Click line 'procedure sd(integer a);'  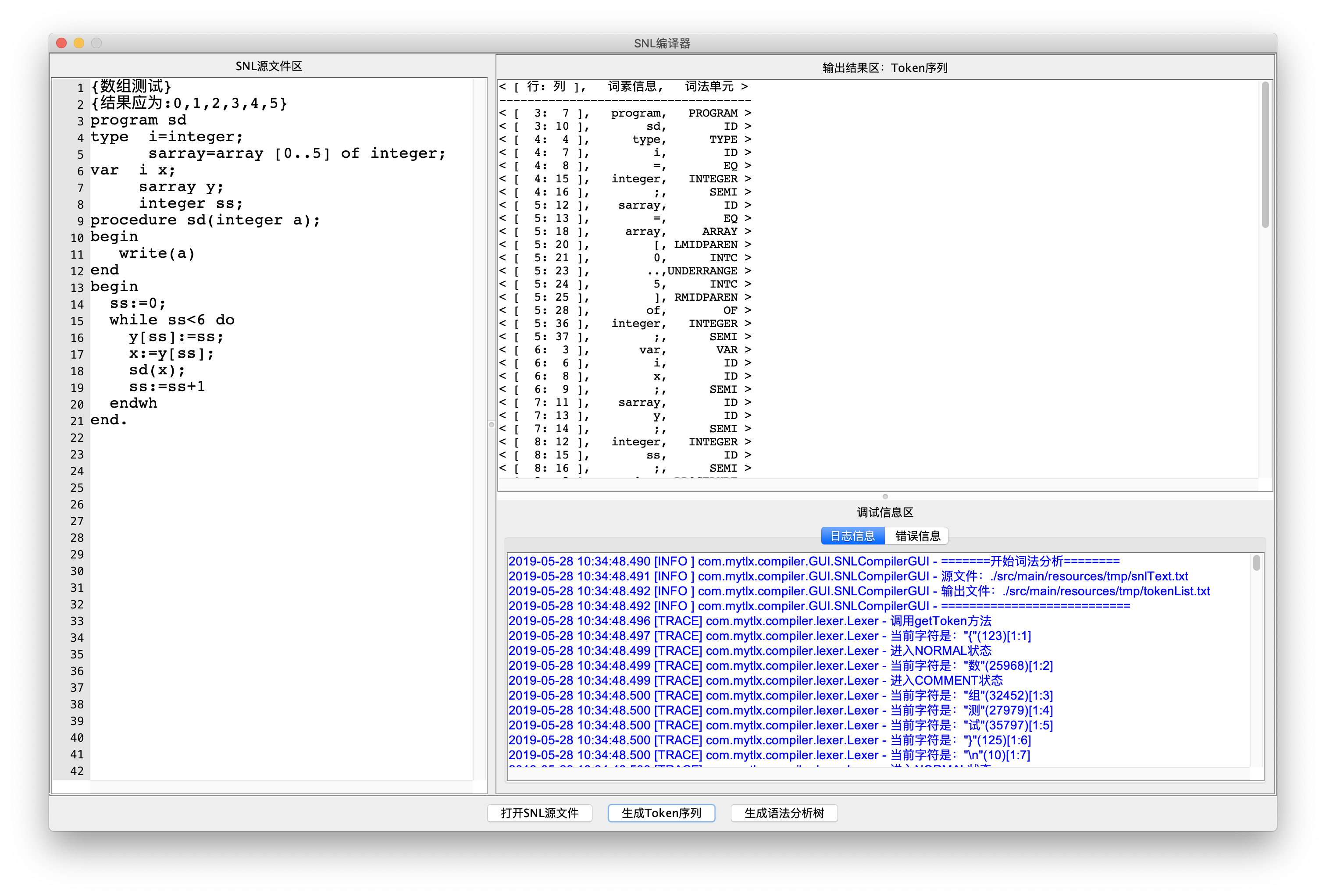click(x=205, y=220)
